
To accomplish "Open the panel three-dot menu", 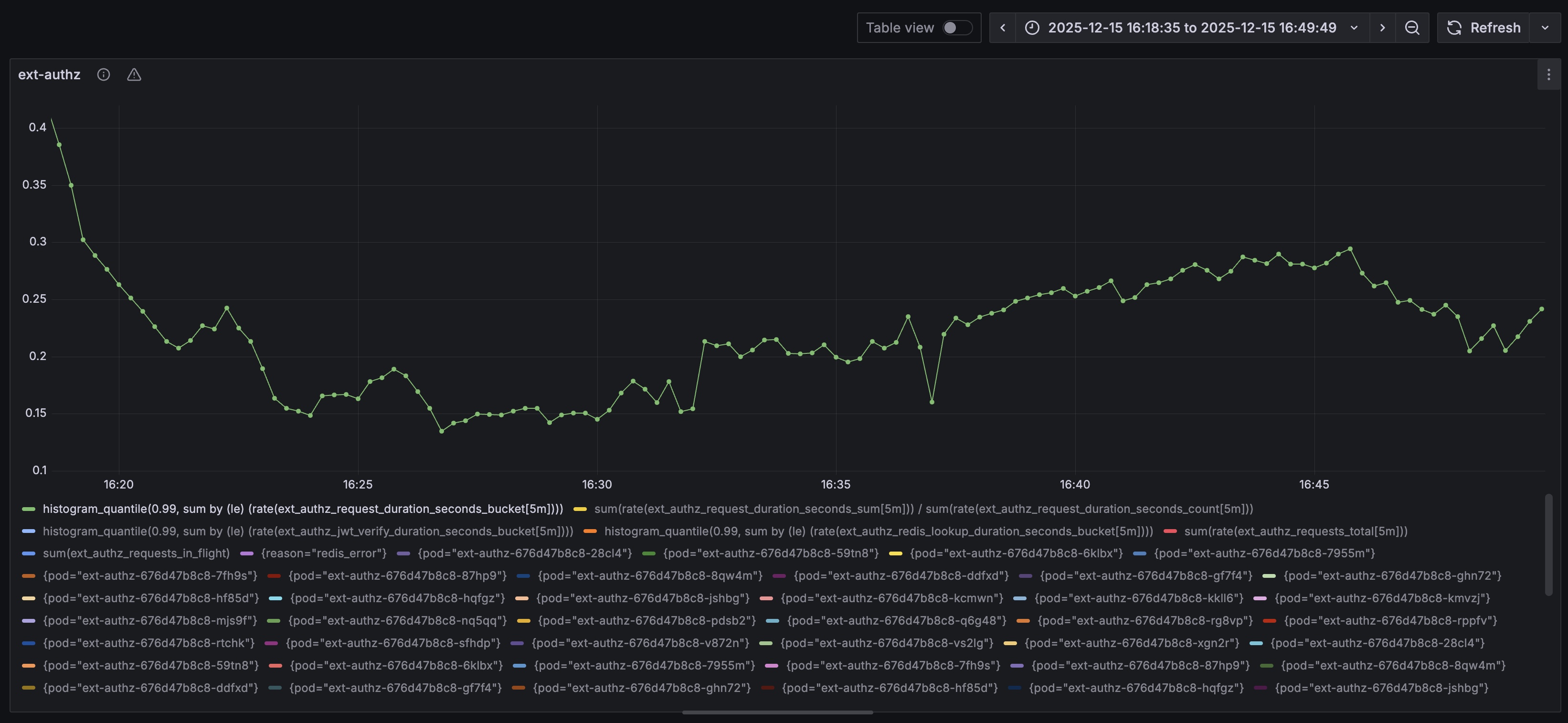I will point(1548,74).
